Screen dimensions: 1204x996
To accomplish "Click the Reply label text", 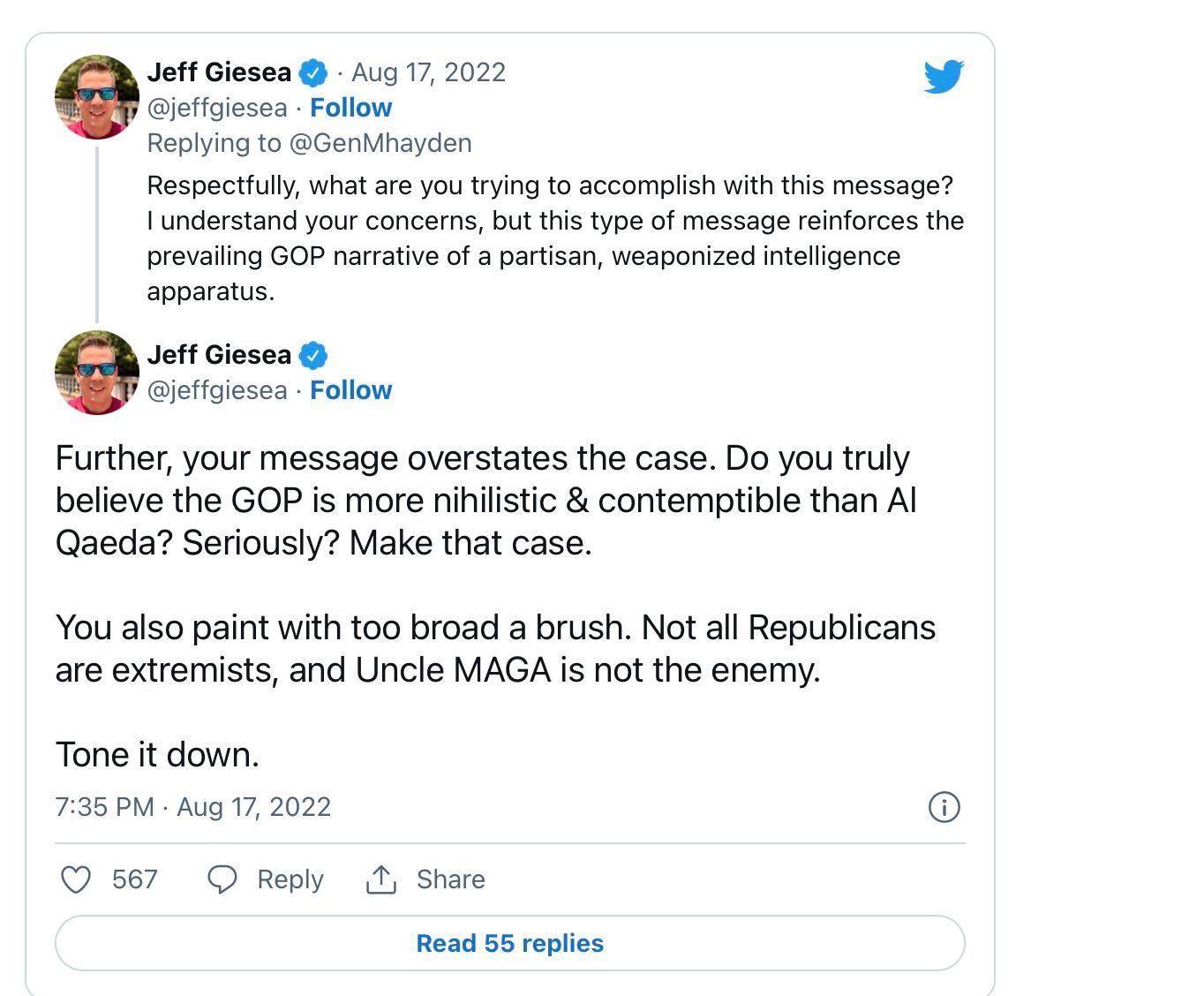I will point(290,879).
